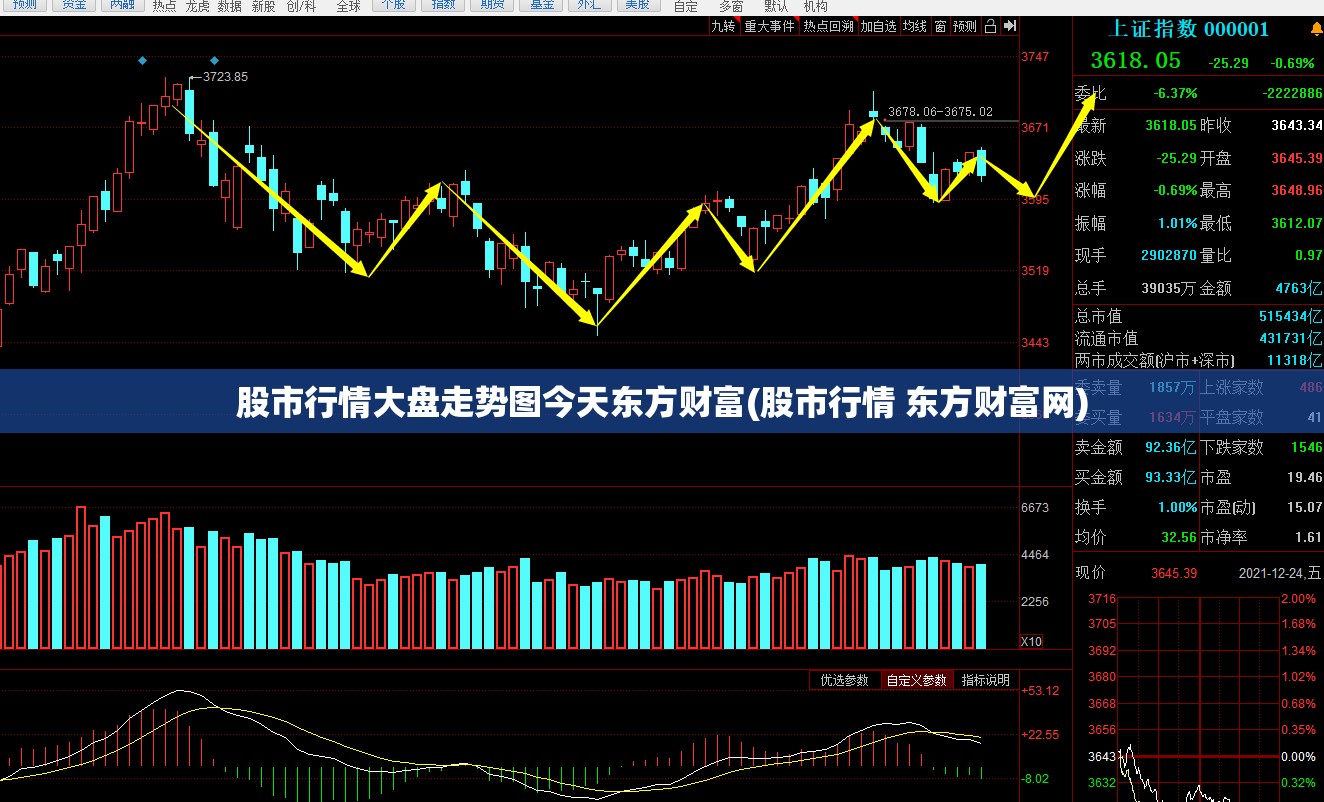Open the 多窗 menu item
Screen dimensions: 1324x802
click(x=731, y=6)
